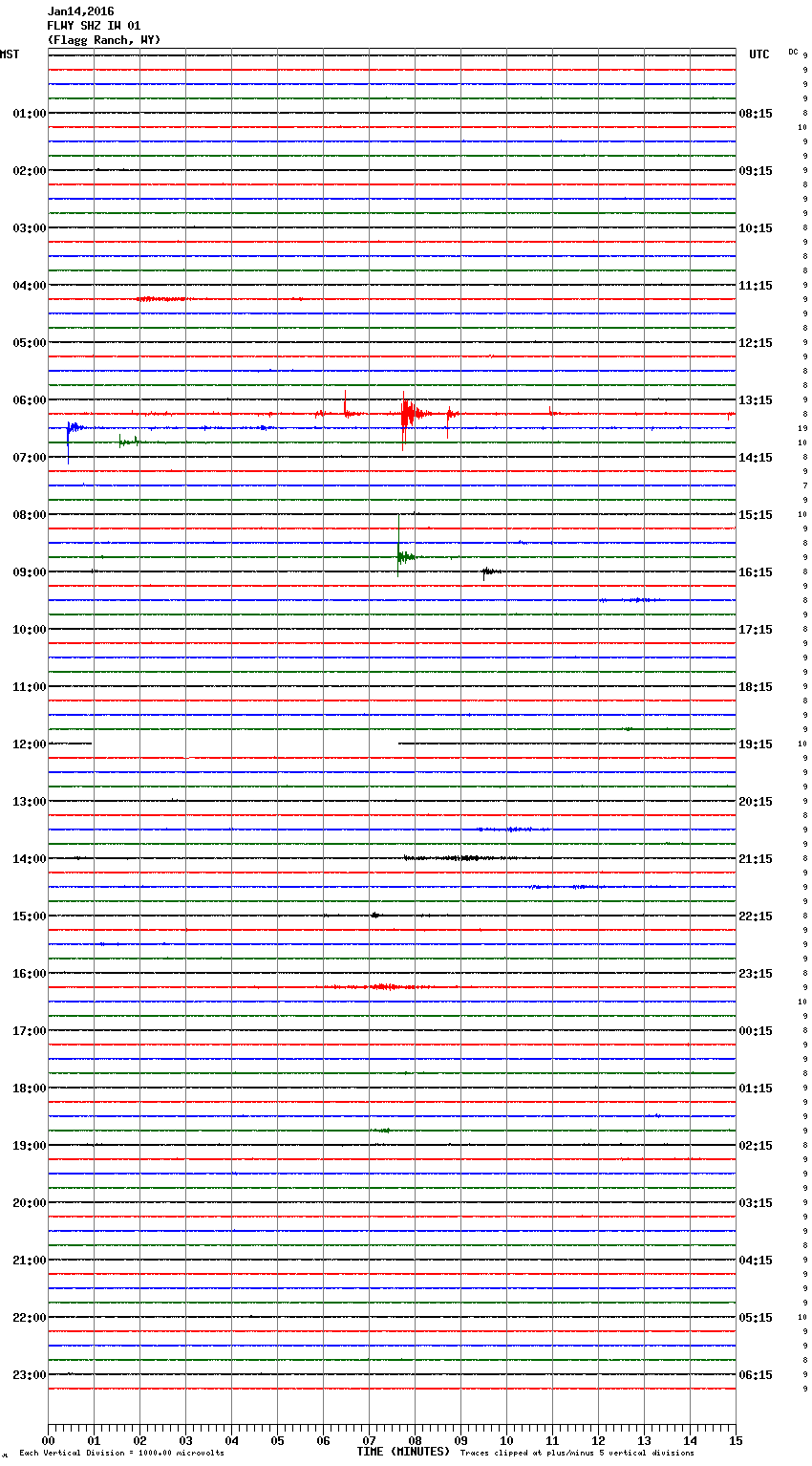The image size is (812, 1466).
Task: Click the 08:15 UTC time label
Action: click(756, 114)
